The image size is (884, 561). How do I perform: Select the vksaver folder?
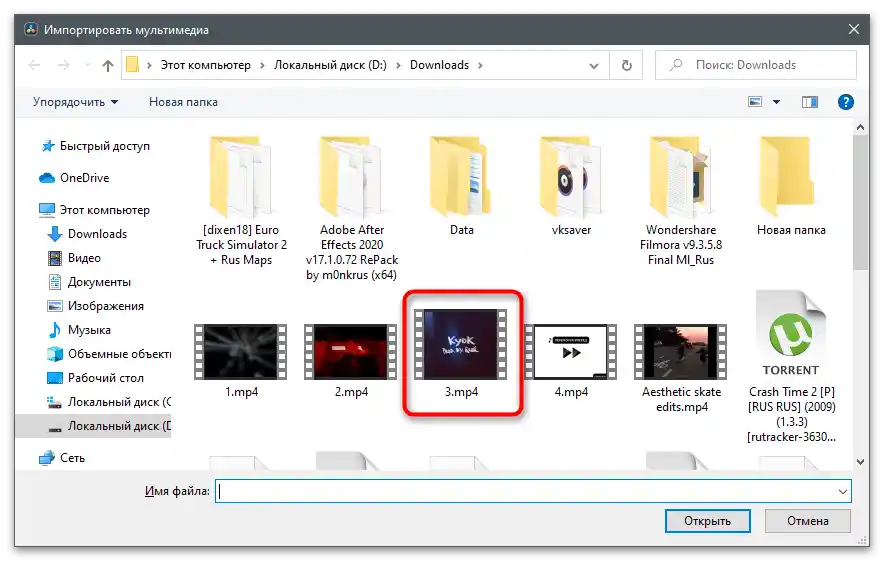[571, 186]
